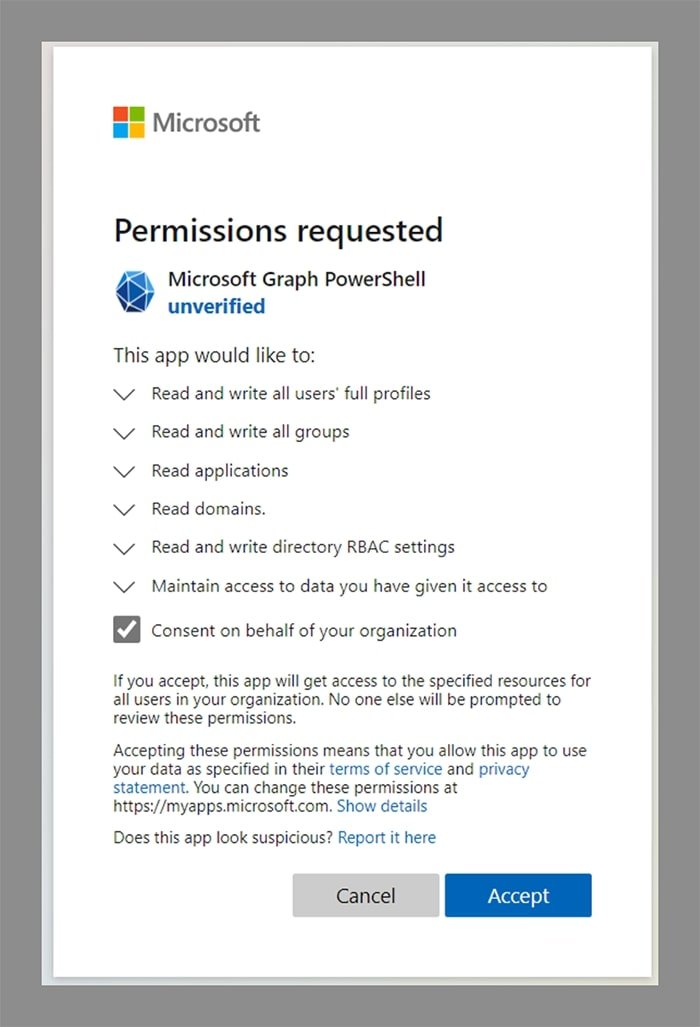Click the Show details link
700x1027 pixels.
381,805
